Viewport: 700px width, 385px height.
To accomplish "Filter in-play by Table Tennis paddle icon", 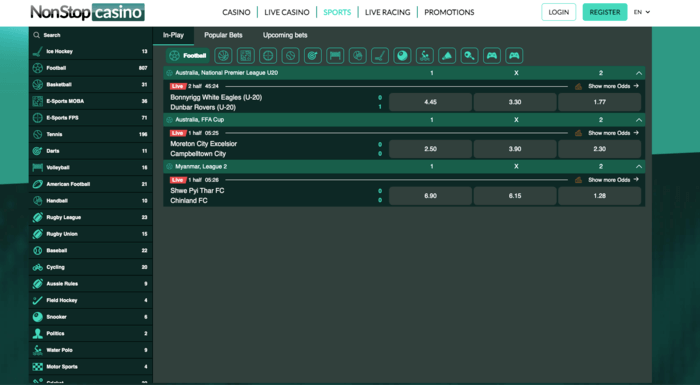I will [469, 56].
